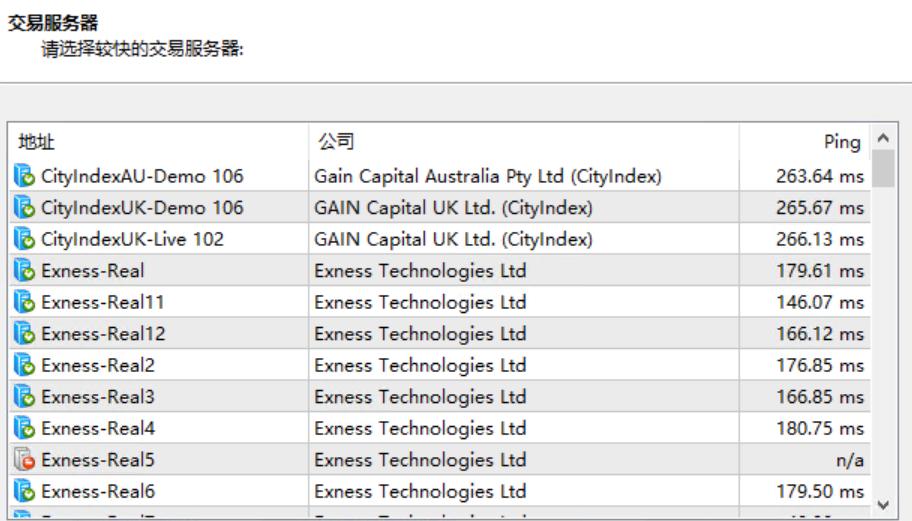Click the scrollbar down arrow
The image size is (912, 521).
883,505
